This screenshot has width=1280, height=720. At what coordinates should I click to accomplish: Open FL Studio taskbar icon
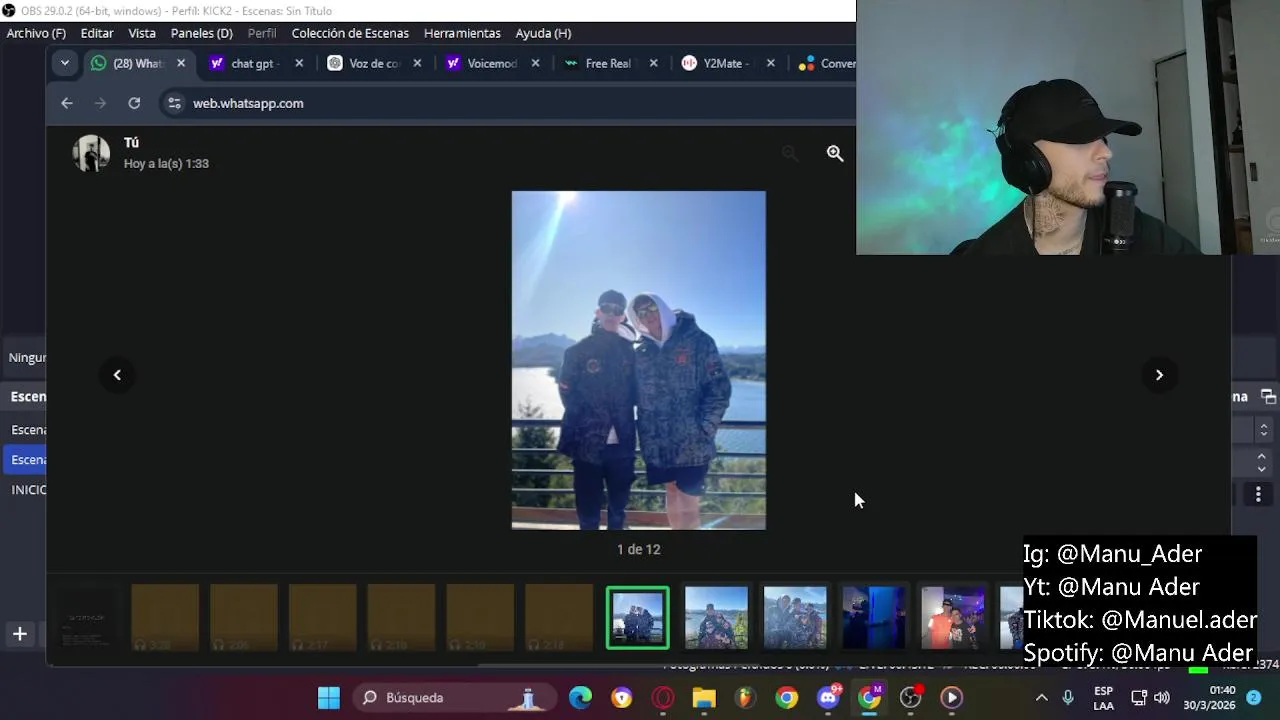745,698
